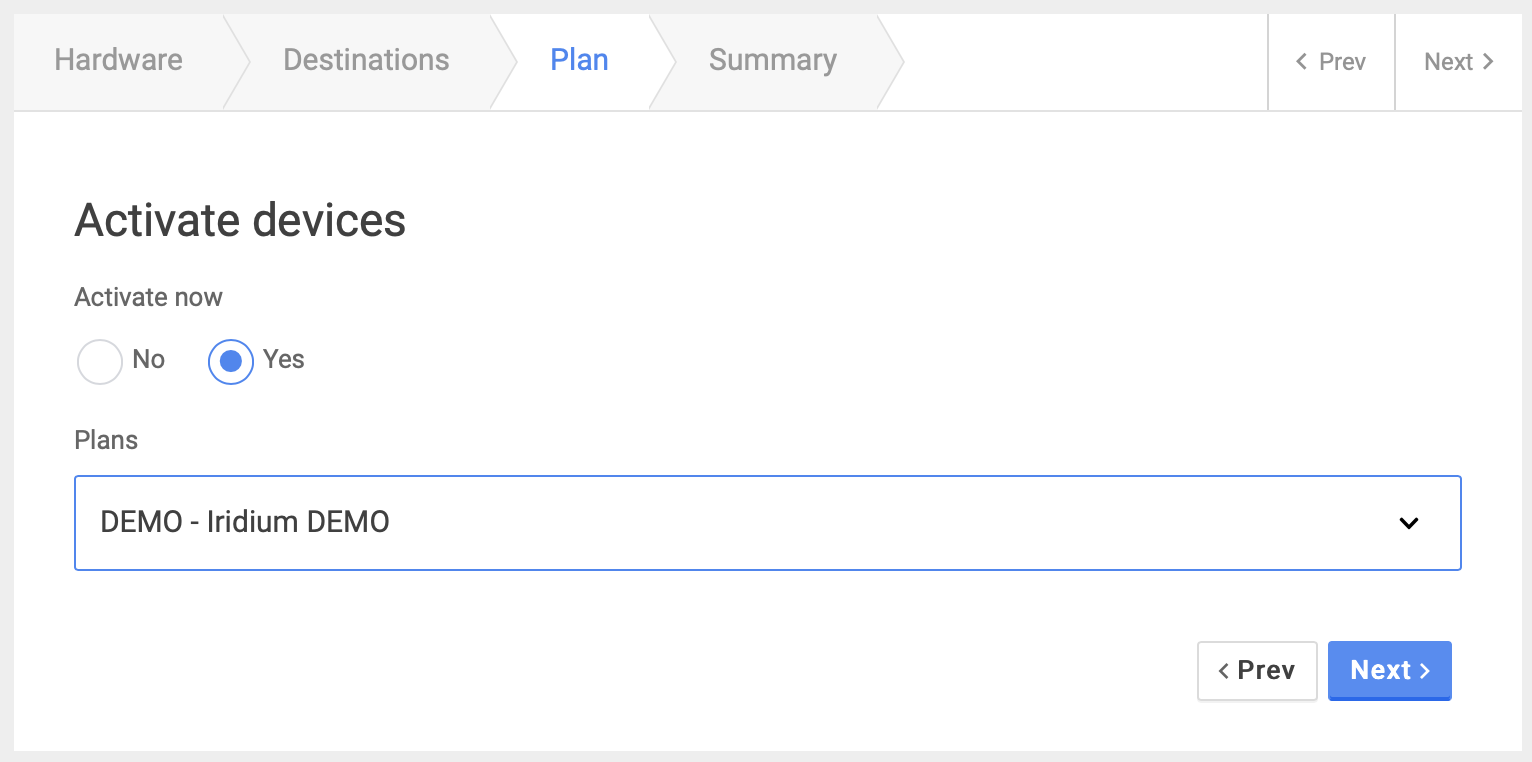The image size is (1532, 762).
Task: Open the Plans dropdown
Action: 767,523
